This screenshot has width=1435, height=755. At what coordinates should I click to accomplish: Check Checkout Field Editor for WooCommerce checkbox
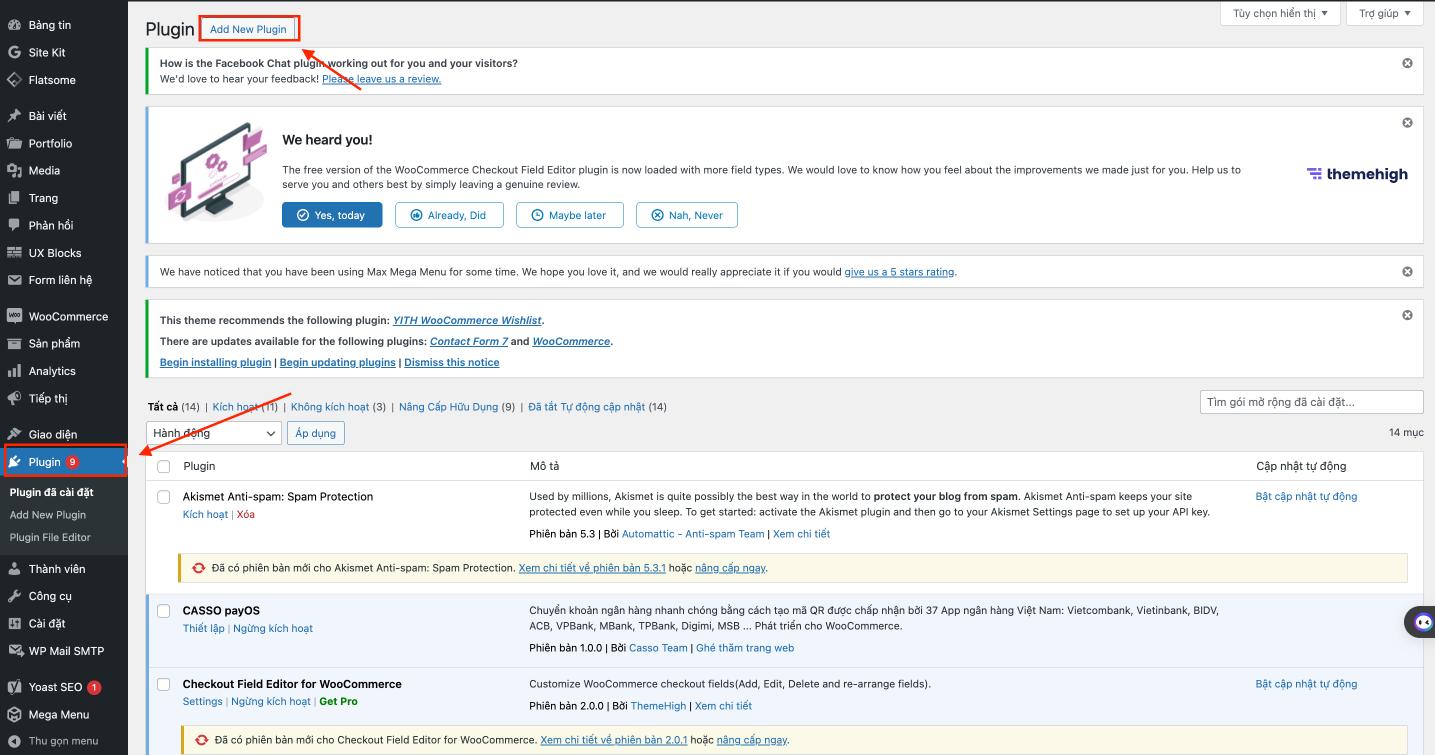tap(164, 684)
